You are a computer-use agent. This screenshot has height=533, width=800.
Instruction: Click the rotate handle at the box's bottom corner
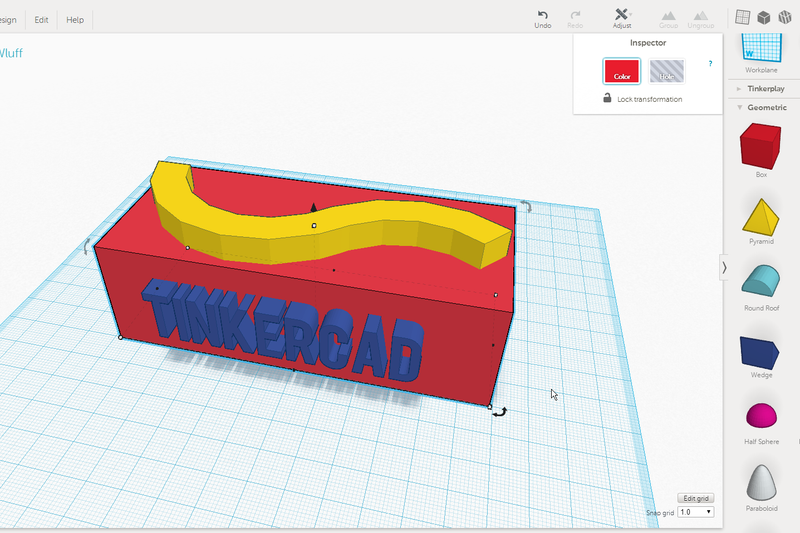point(499,412)
